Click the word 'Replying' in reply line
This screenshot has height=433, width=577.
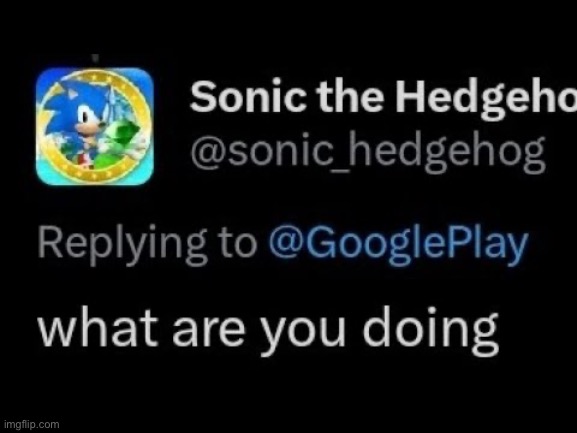(x=122, y=245)
